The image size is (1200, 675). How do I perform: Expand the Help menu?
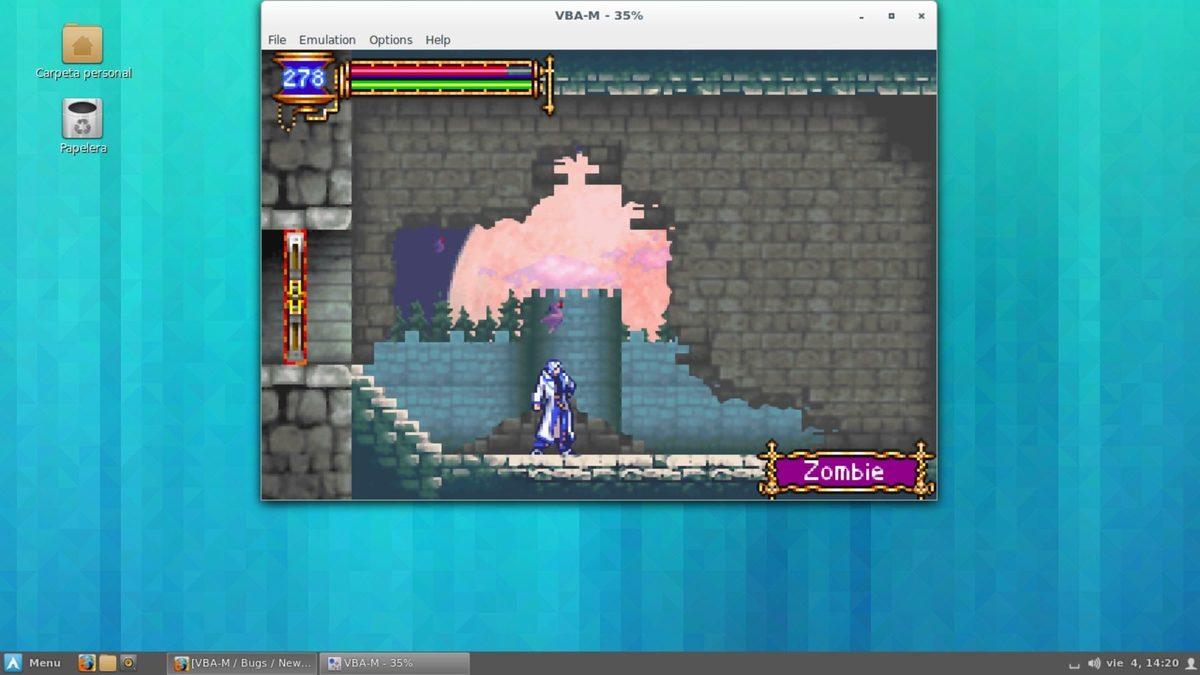pos(438,40)
